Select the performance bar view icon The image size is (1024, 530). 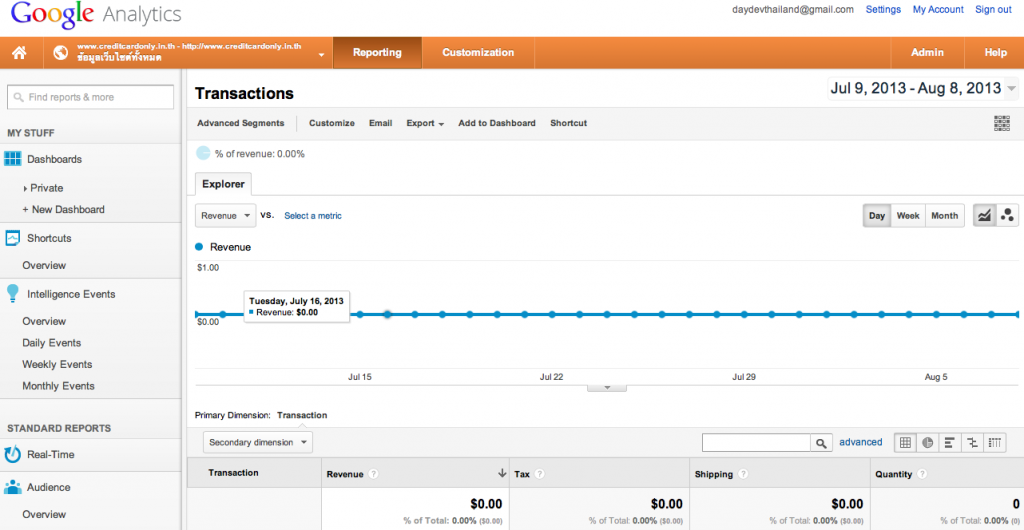coord(950,443)
